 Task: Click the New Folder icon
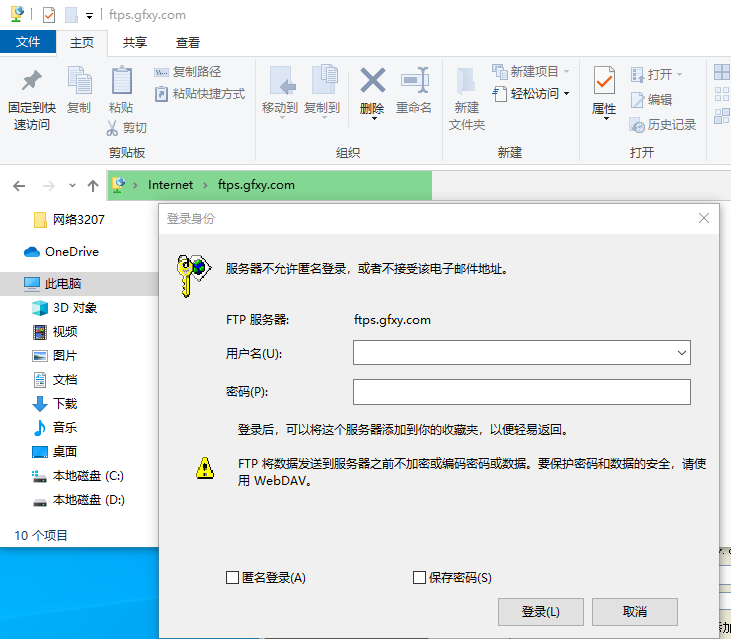pyautogui.click(x=466, y=82)
